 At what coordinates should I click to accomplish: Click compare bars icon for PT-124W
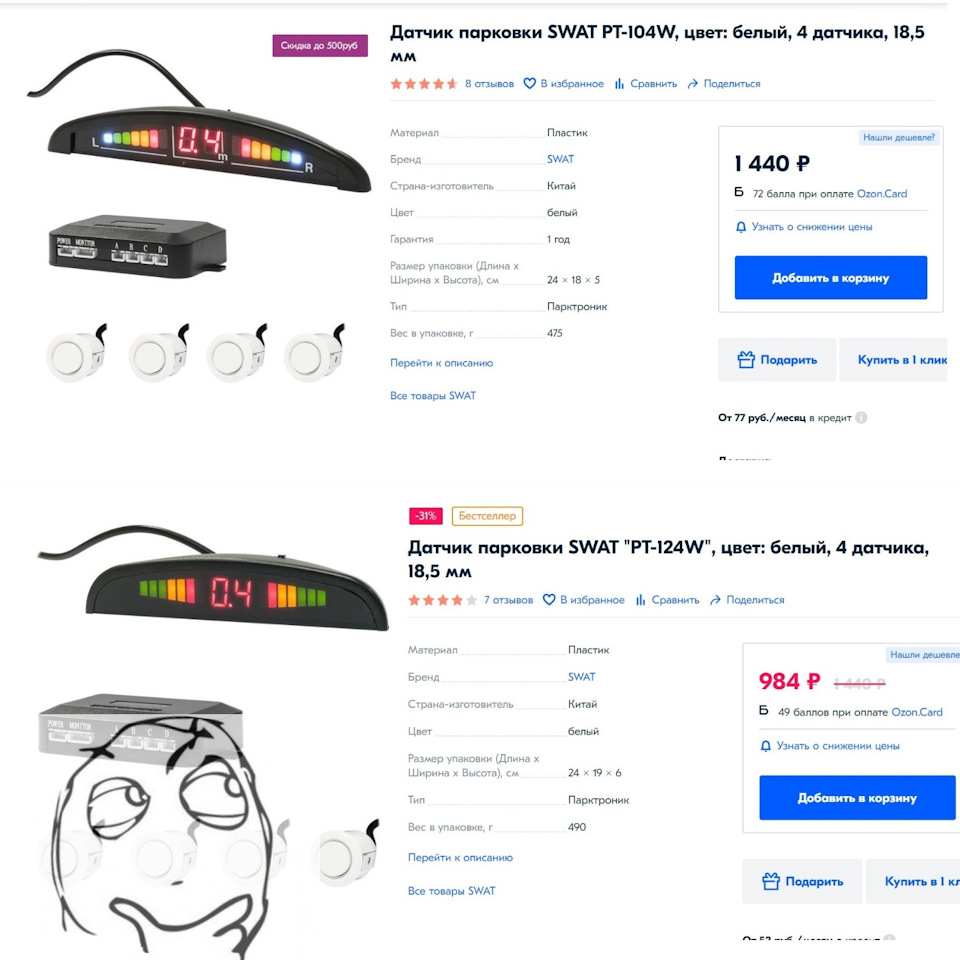click(x=640, y=600)
